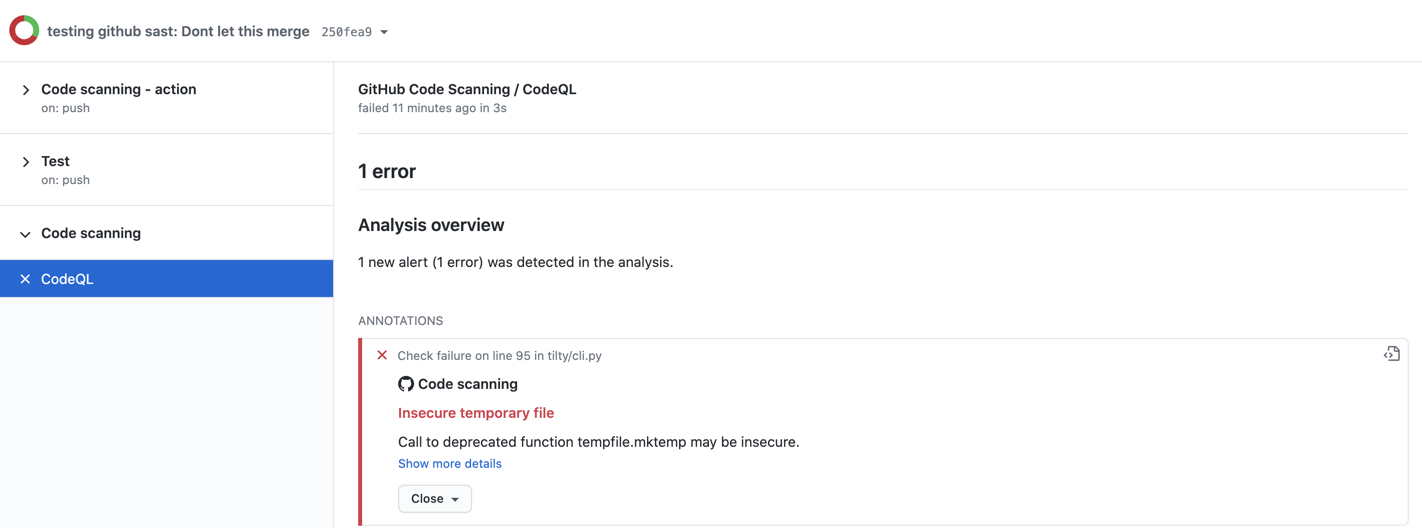
Task: Click the GitHub Code Scanning / CodeQL heading
Action: (467, 89)
